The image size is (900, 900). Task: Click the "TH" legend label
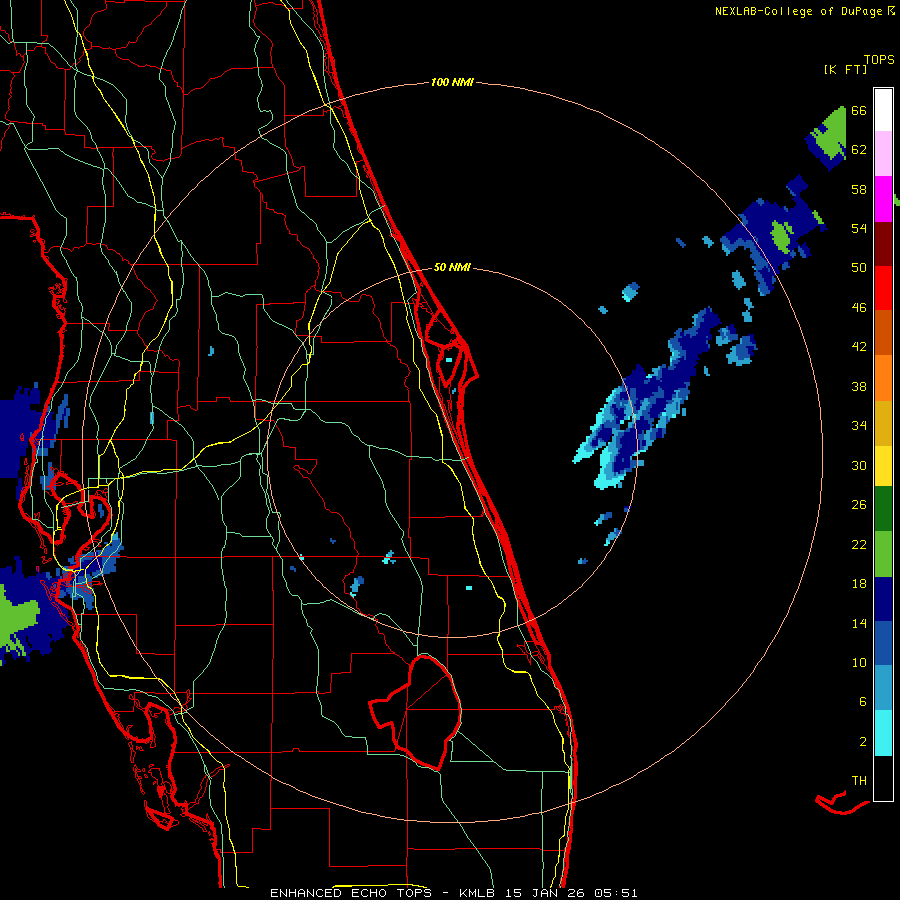859,780
